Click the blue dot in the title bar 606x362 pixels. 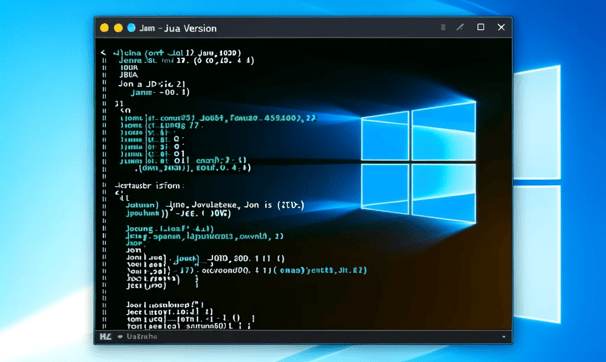(x=131, y=28)
